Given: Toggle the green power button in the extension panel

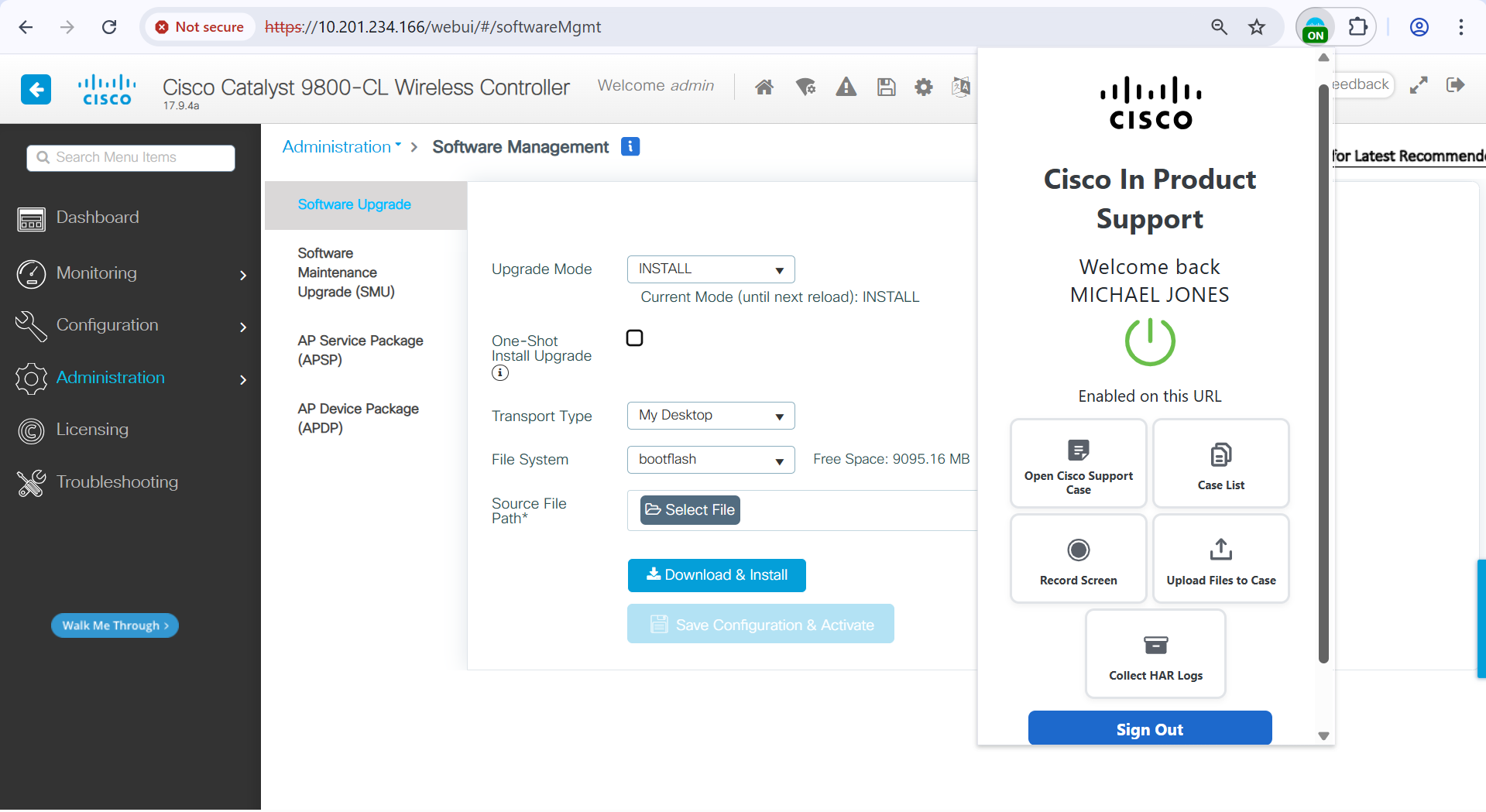Looking at the screenshot, I should point(1149,341).
